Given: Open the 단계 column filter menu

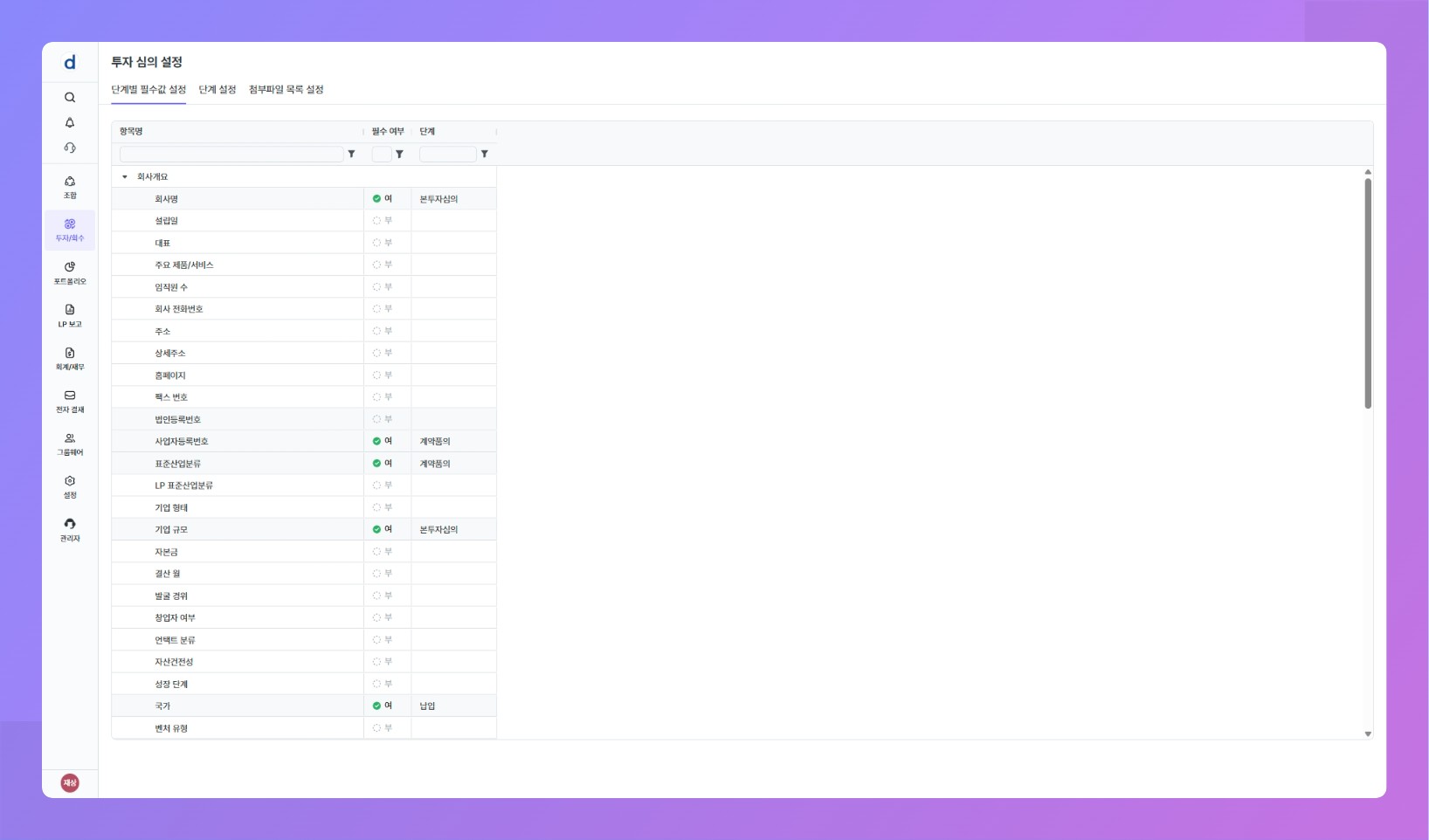Looking at the screenshot, I should coord(485,155).
